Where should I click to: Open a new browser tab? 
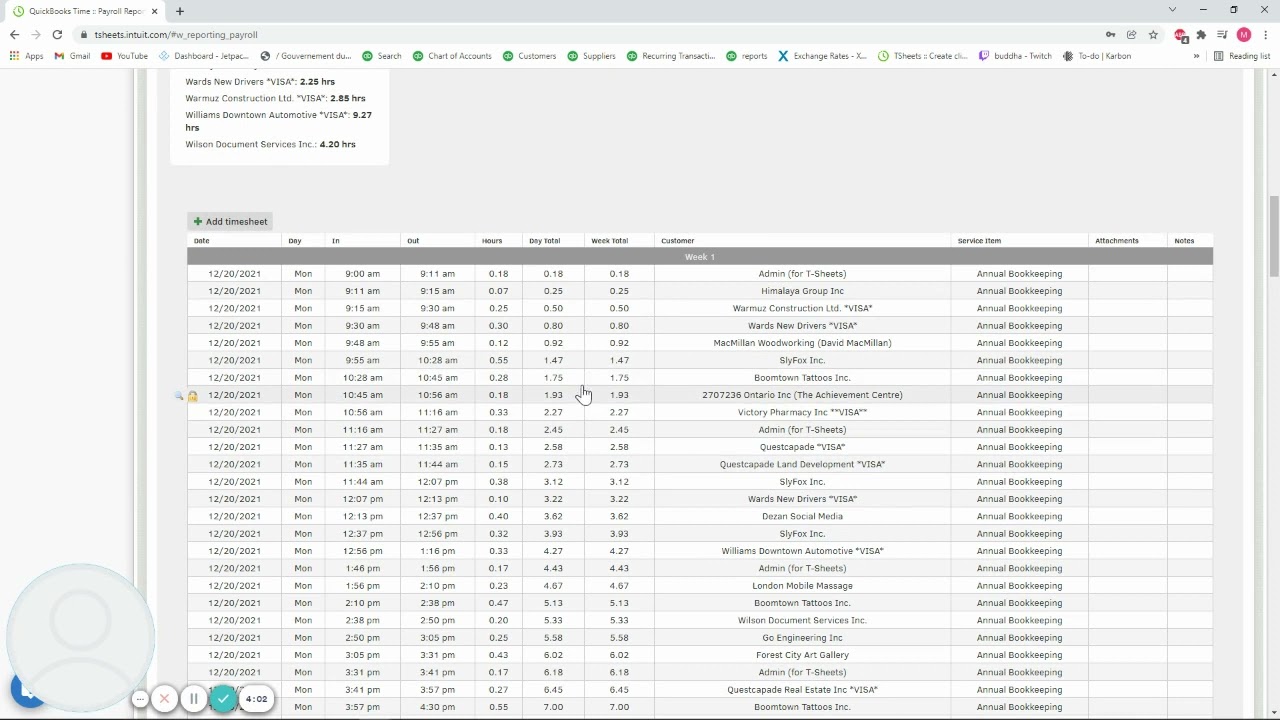180,11
